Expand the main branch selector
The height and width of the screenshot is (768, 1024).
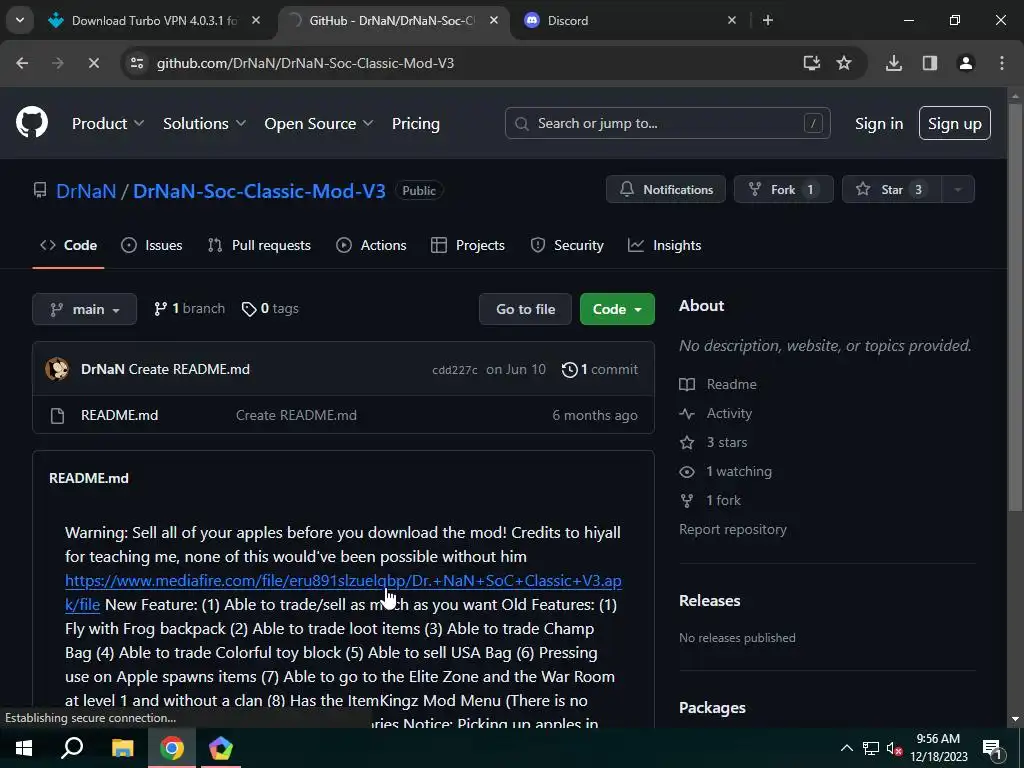click(x=84, y=309)
